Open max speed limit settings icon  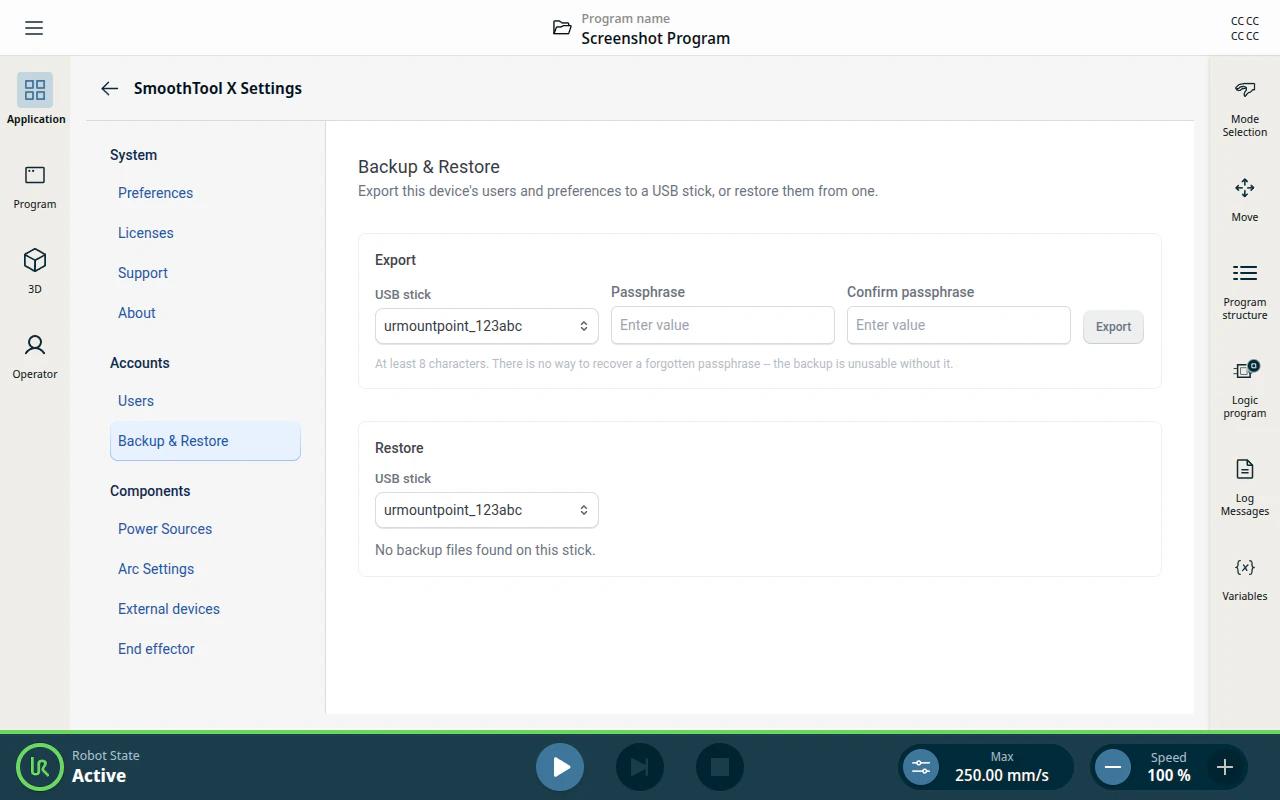[x=921, y=767]
